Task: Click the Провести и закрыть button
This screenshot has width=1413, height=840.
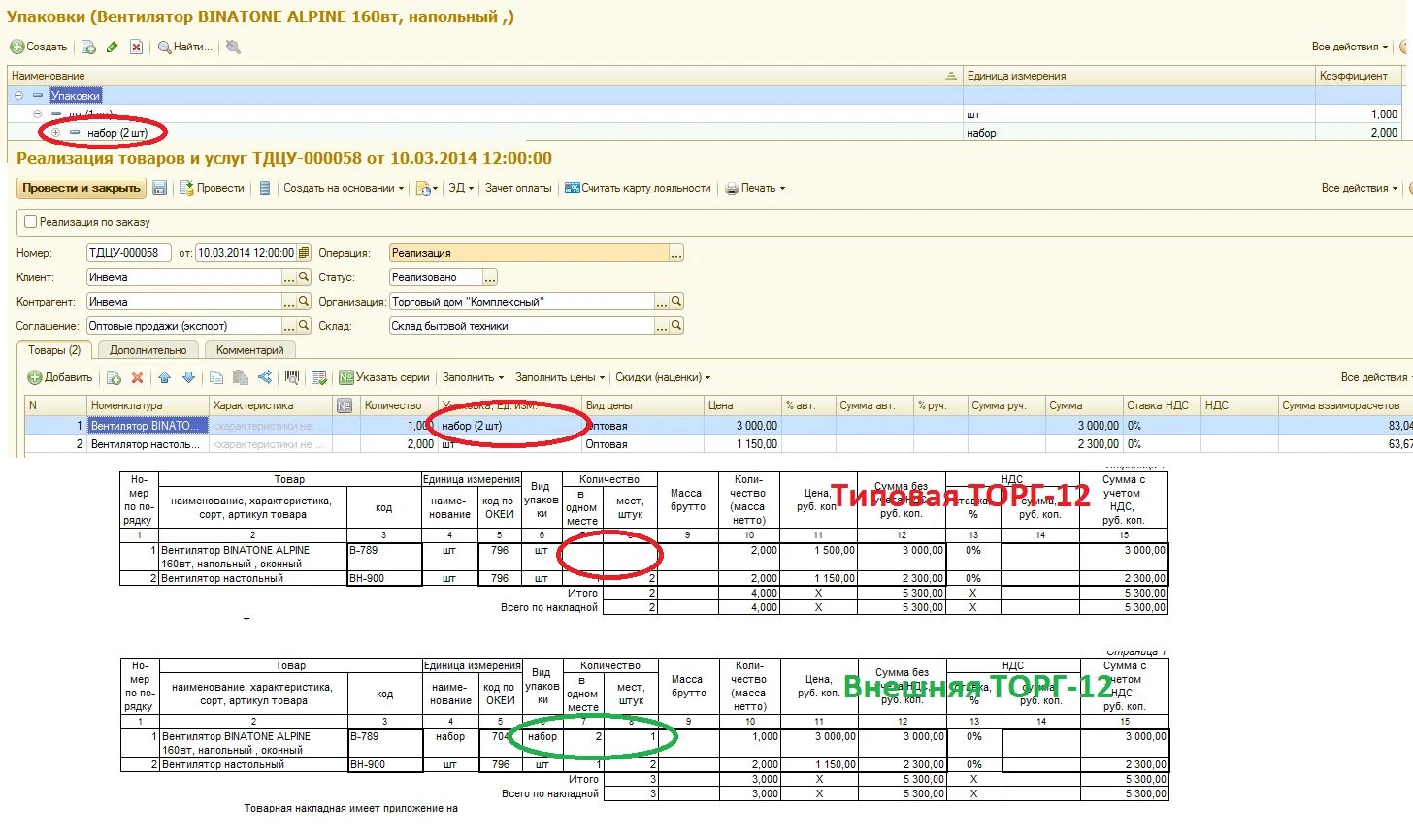Action: point(82,188)
